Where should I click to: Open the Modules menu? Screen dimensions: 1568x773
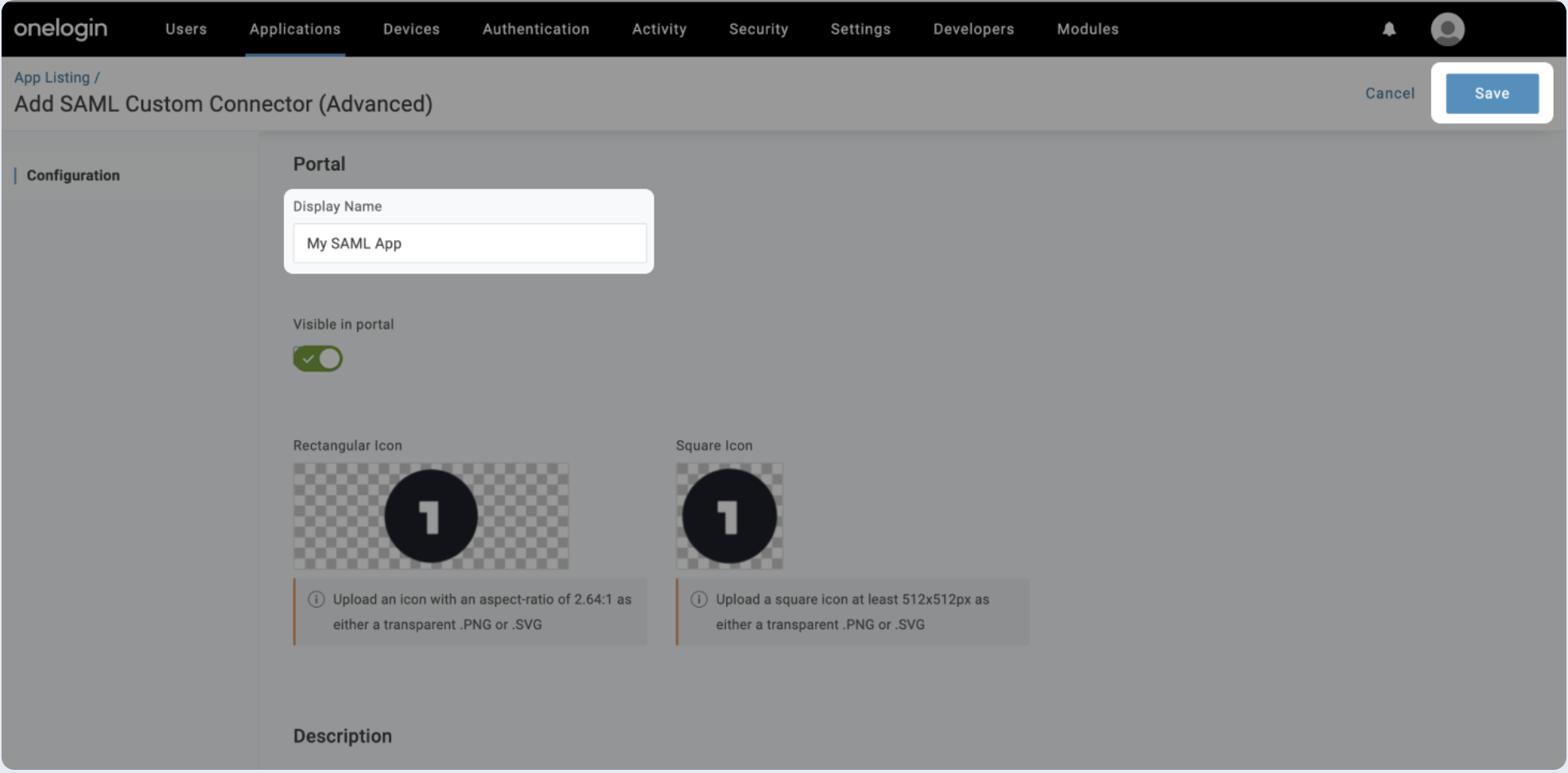coord(1088,29)
